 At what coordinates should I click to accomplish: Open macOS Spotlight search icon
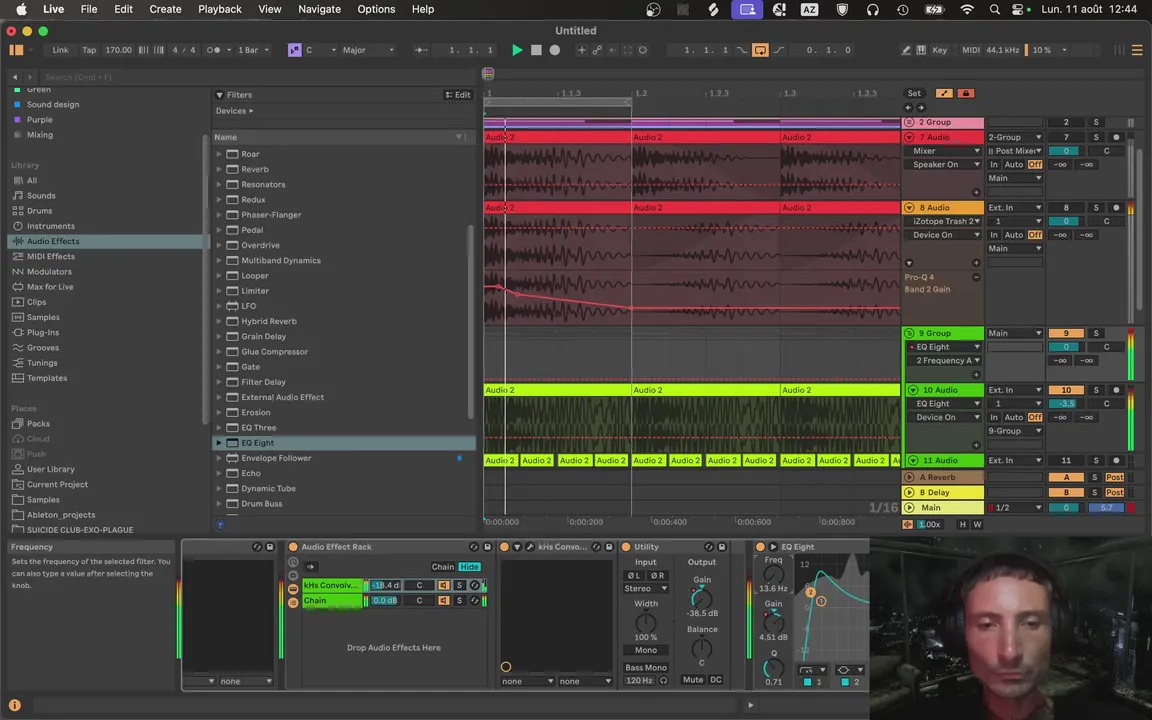pyautogui.click(x=994, y=9)
